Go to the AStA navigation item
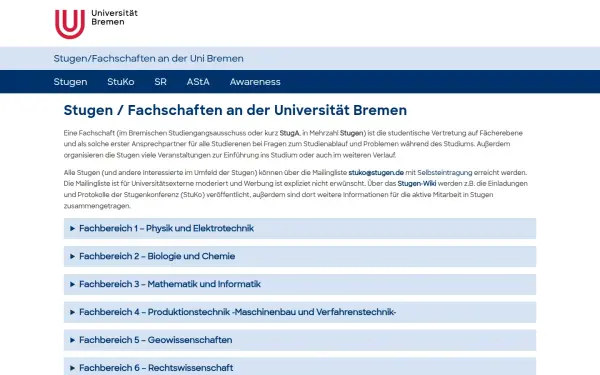Image resolution: width=600 pixels, height=375 pixels. click(198, 82)
